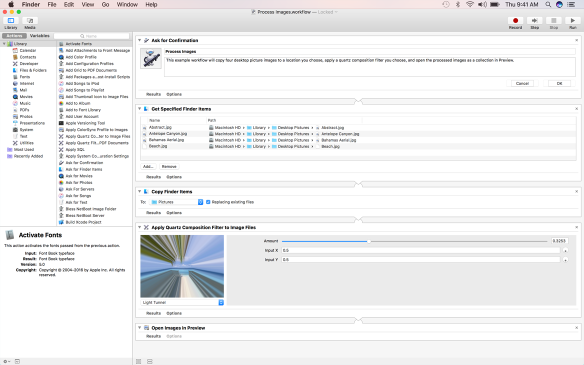Select Utilities category in Library
The image size is (584, 365).
coord(26,143)
